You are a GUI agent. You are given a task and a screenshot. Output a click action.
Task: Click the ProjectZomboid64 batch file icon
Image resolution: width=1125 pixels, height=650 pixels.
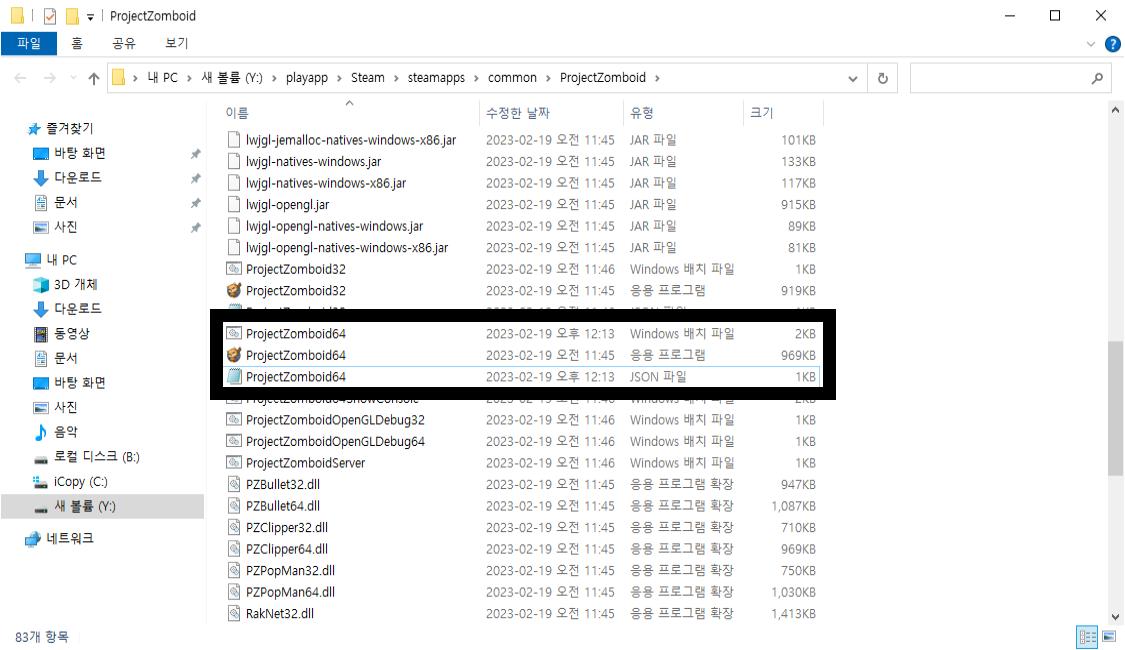(233, 334)
